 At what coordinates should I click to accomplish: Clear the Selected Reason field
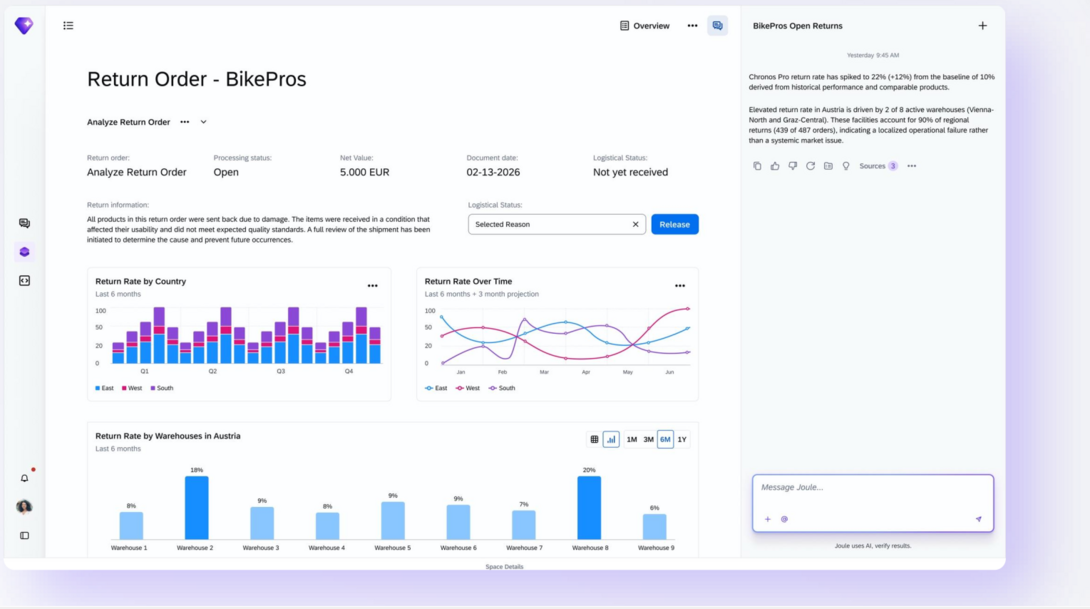coord(635,225)
